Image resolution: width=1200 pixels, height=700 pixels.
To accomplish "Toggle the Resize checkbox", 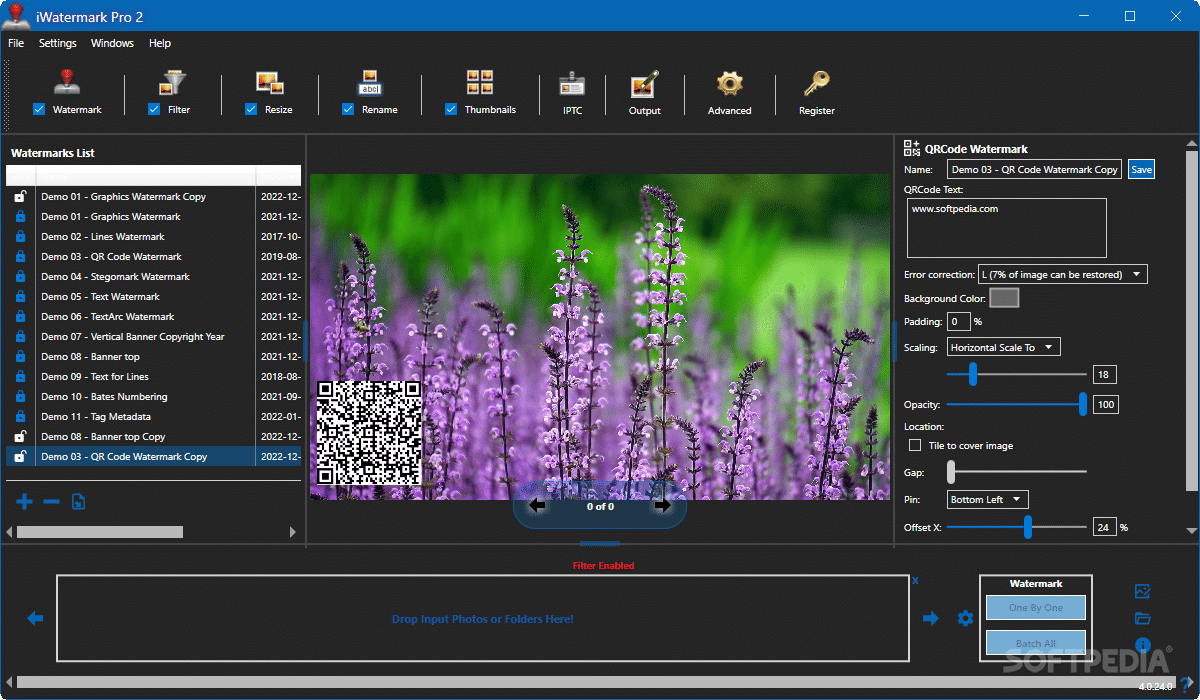I will (251, 109).
